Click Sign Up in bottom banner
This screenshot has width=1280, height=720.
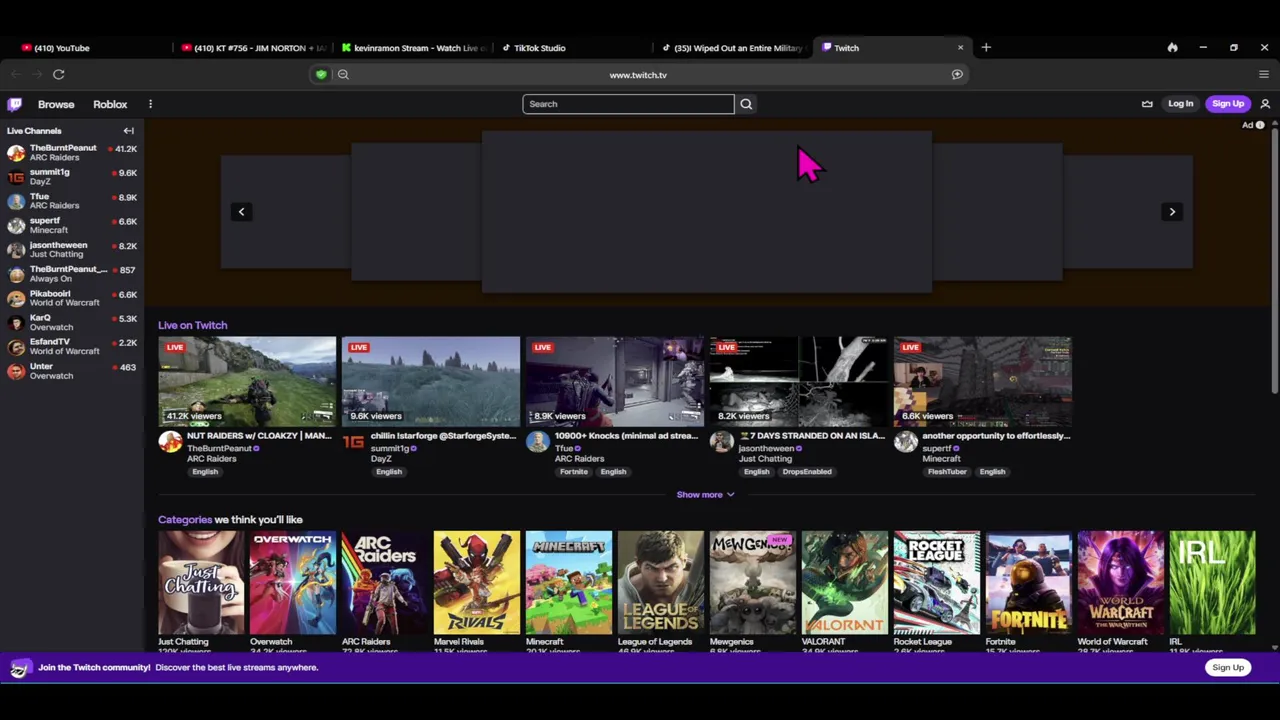[1228, 667]
